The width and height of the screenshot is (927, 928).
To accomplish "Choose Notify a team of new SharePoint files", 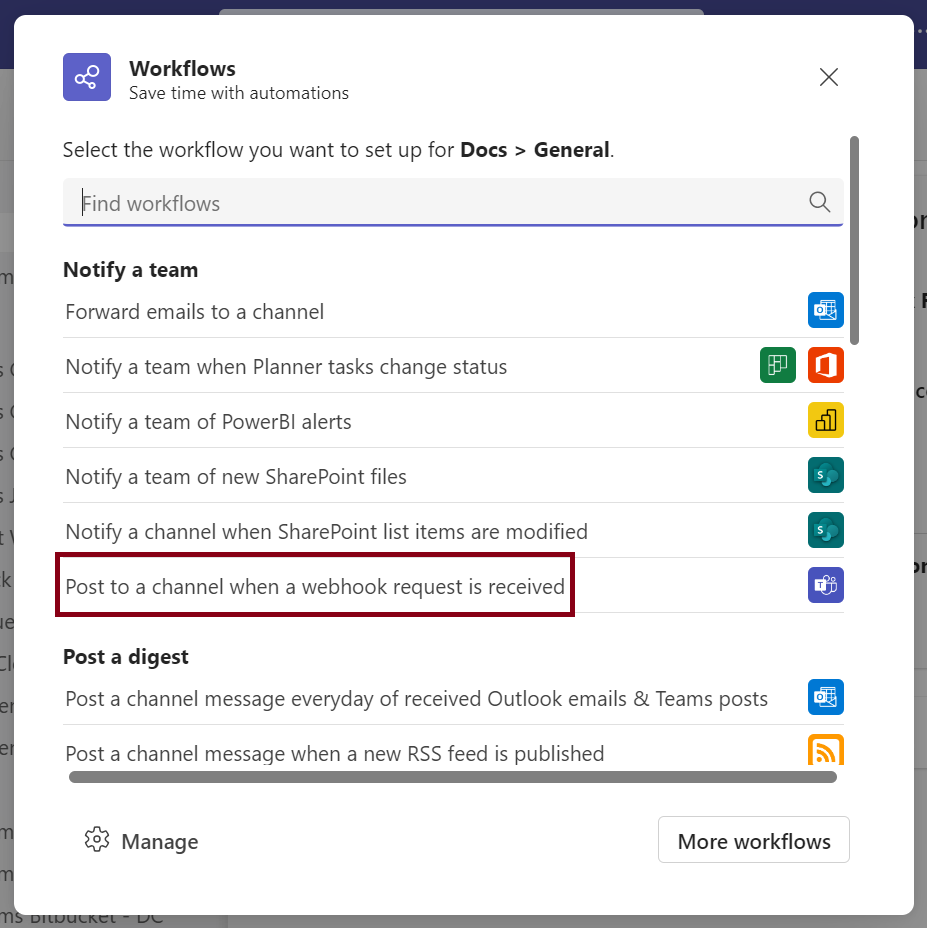I will 453,476.
